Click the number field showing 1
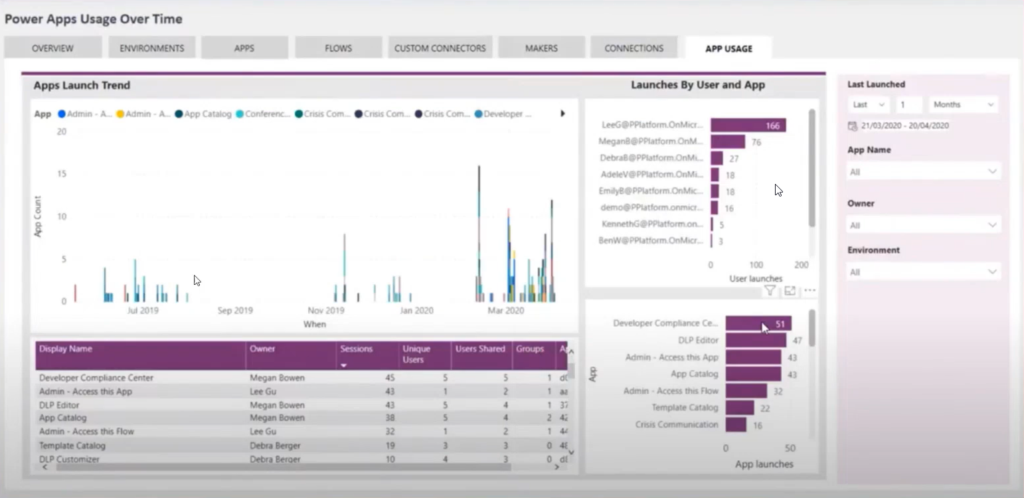Viewport: 1024px width, 498px height. [909, 104]
